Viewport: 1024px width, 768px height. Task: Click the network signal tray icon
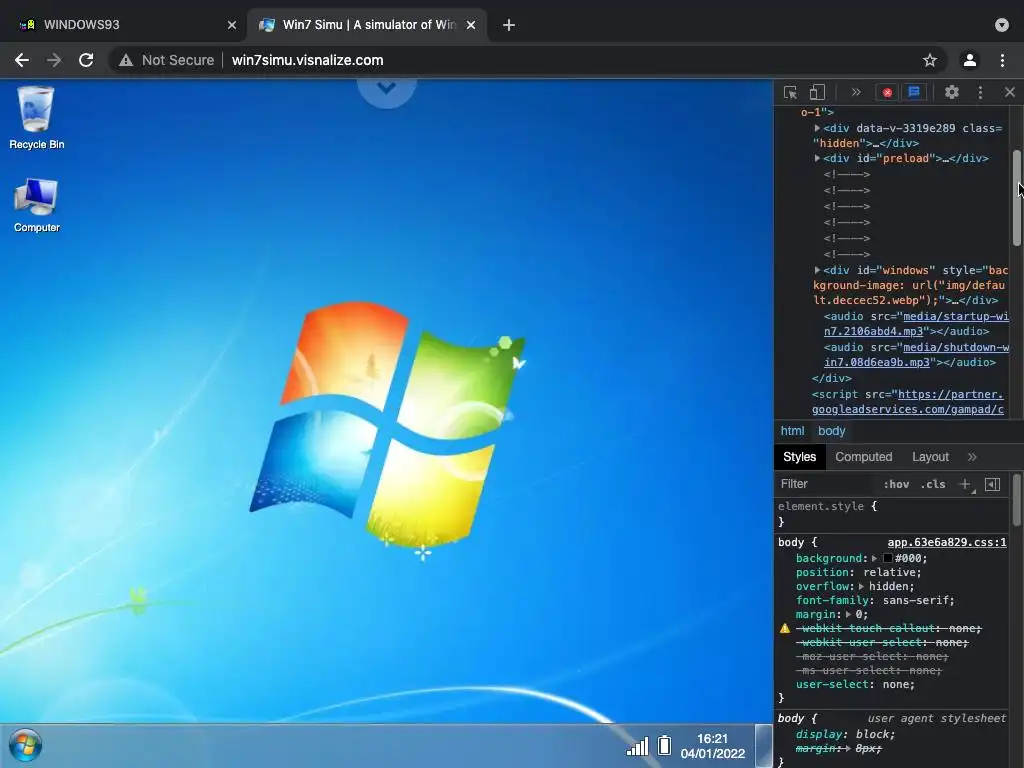click(x=637, y=746)
